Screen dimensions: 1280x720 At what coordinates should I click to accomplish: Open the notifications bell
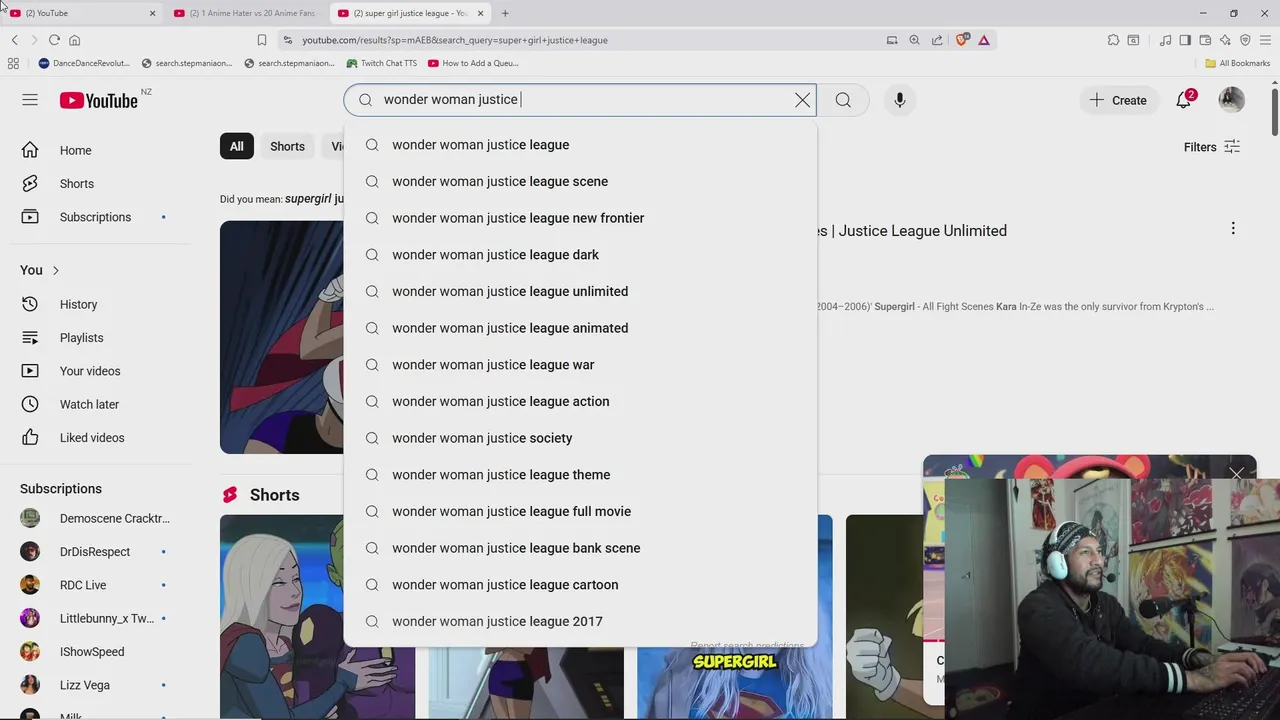point(1184,100)
